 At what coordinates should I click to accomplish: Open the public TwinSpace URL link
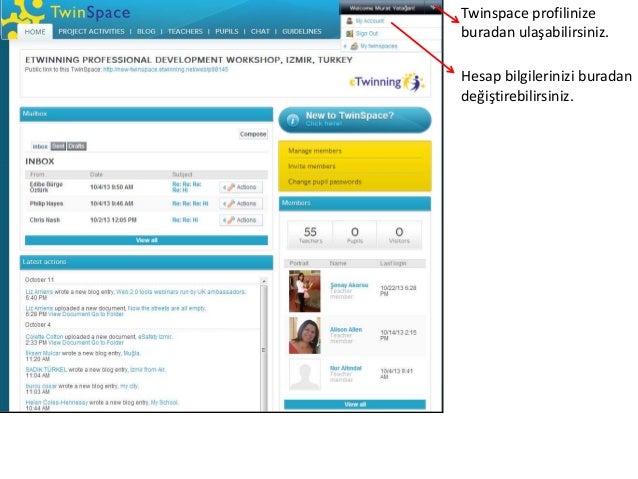[166, 70]
